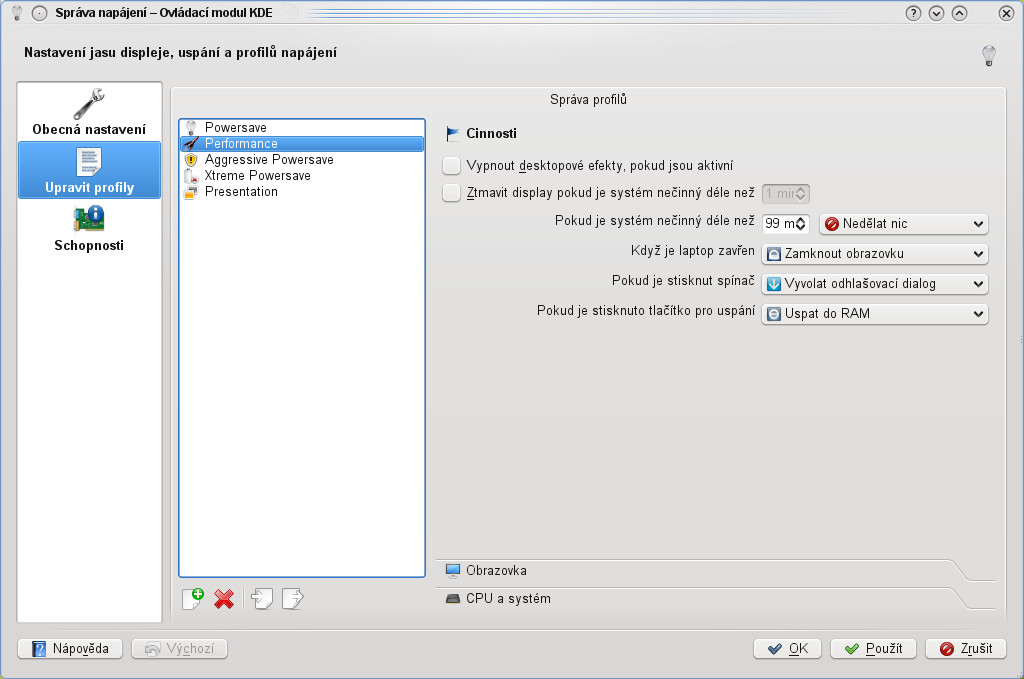This screenshot has width=1024, height=679.
Task: Click the Výchozí defaults button
Action: [180, 648]
